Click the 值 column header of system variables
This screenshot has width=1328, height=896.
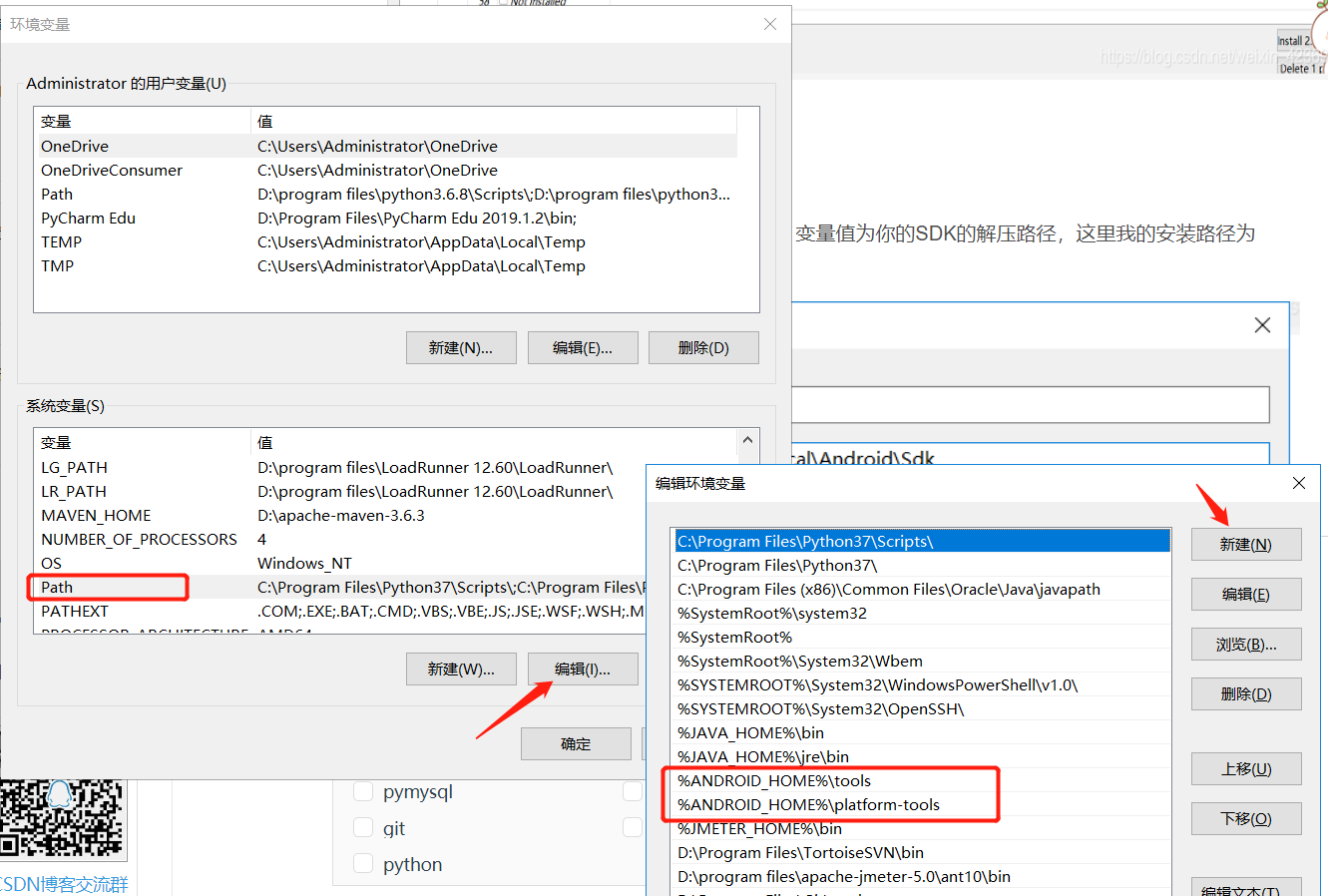point(494,443)
